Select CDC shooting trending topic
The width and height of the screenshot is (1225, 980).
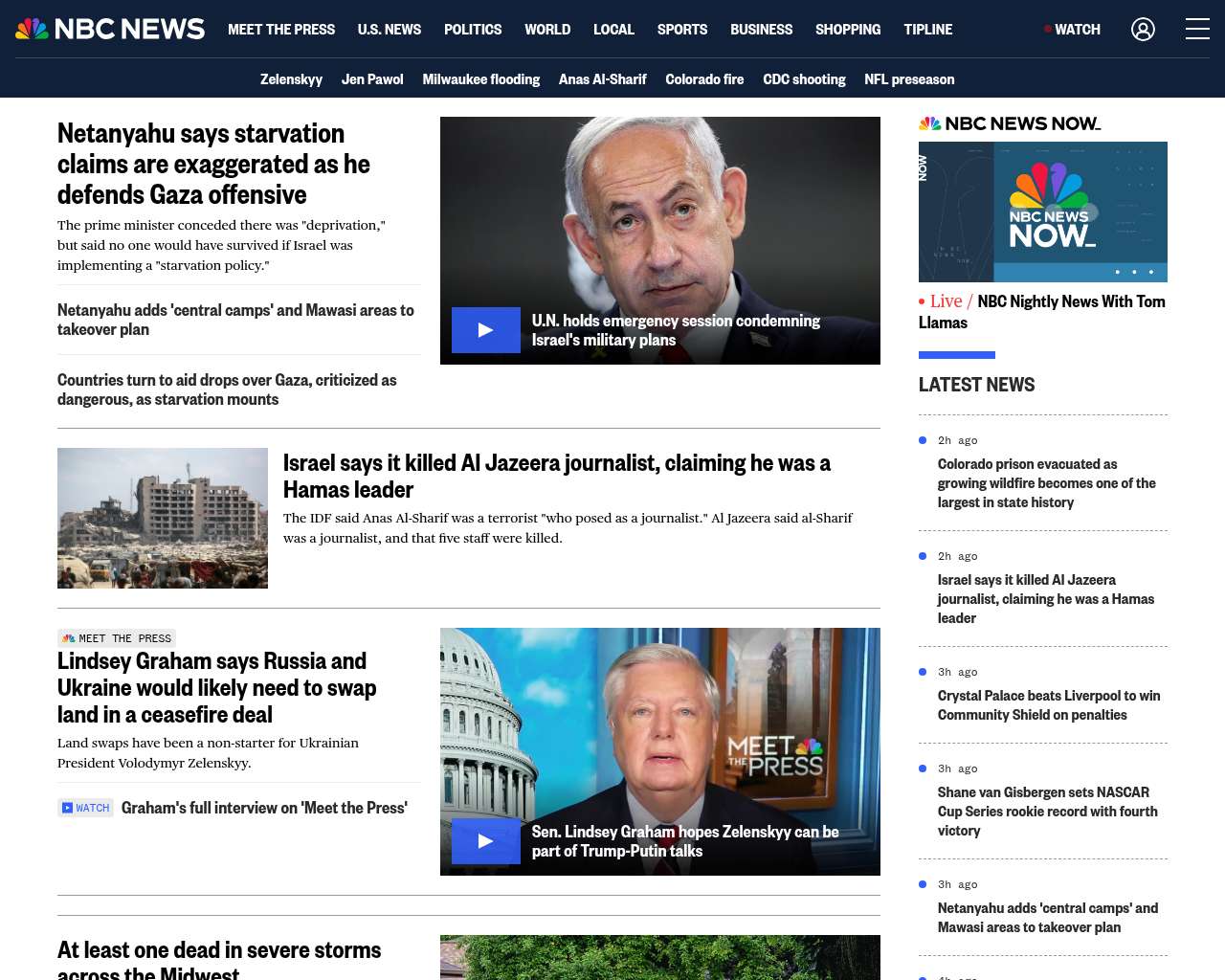[x=804, y=79]
